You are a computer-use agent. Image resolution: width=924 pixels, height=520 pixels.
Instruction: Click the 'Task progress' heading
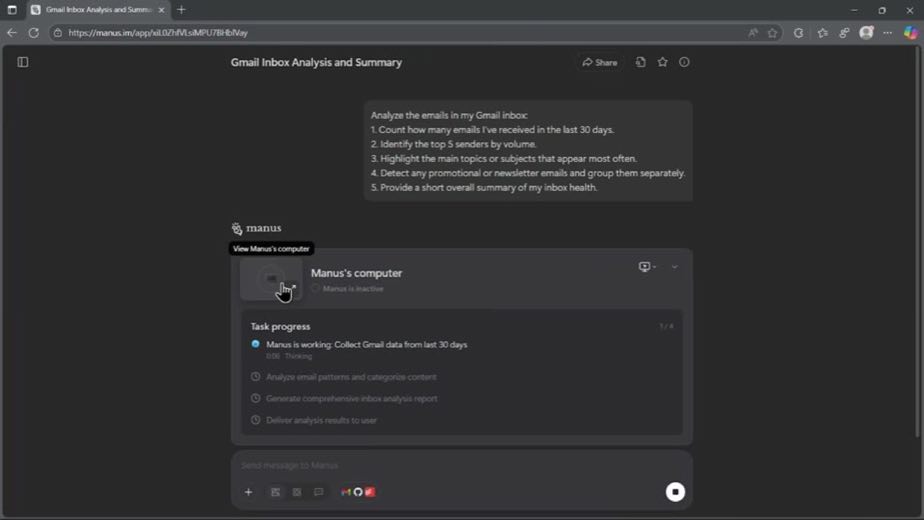280,326
